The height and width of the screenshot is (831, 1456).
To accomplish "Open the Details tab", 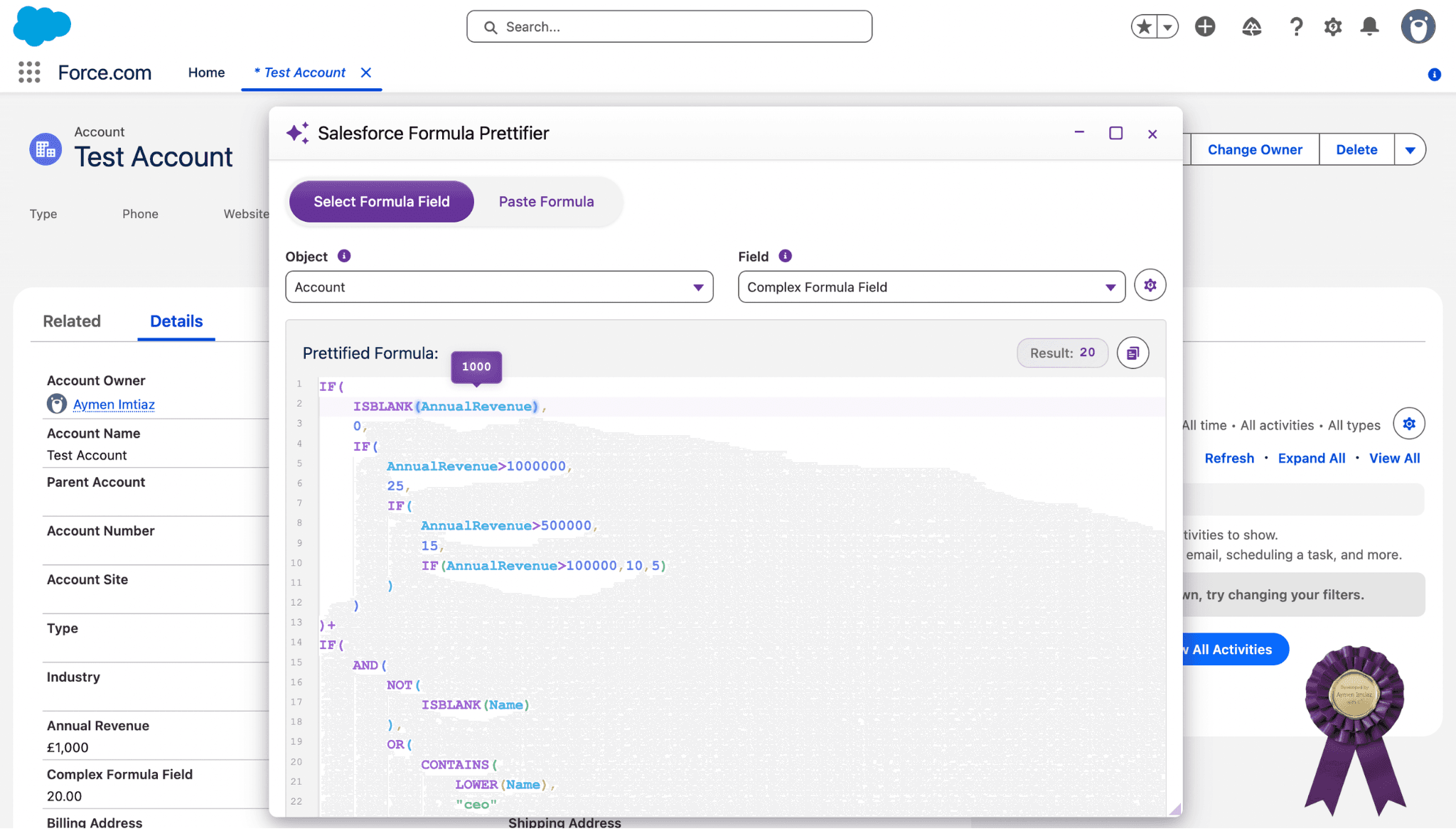I will point(176,321).
